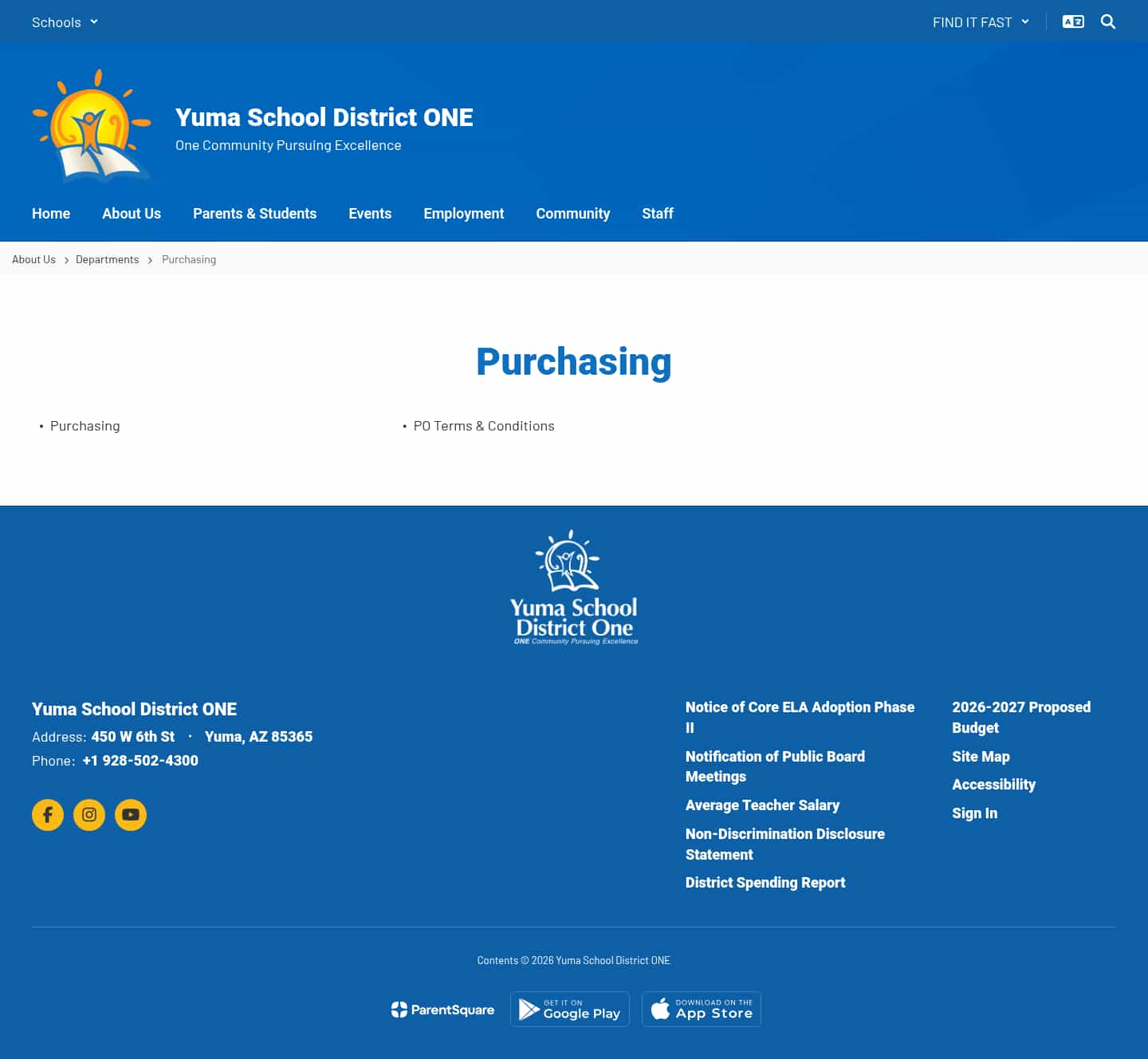
Task: Open the translate language icon
Action: click(x=1073, y=22)
